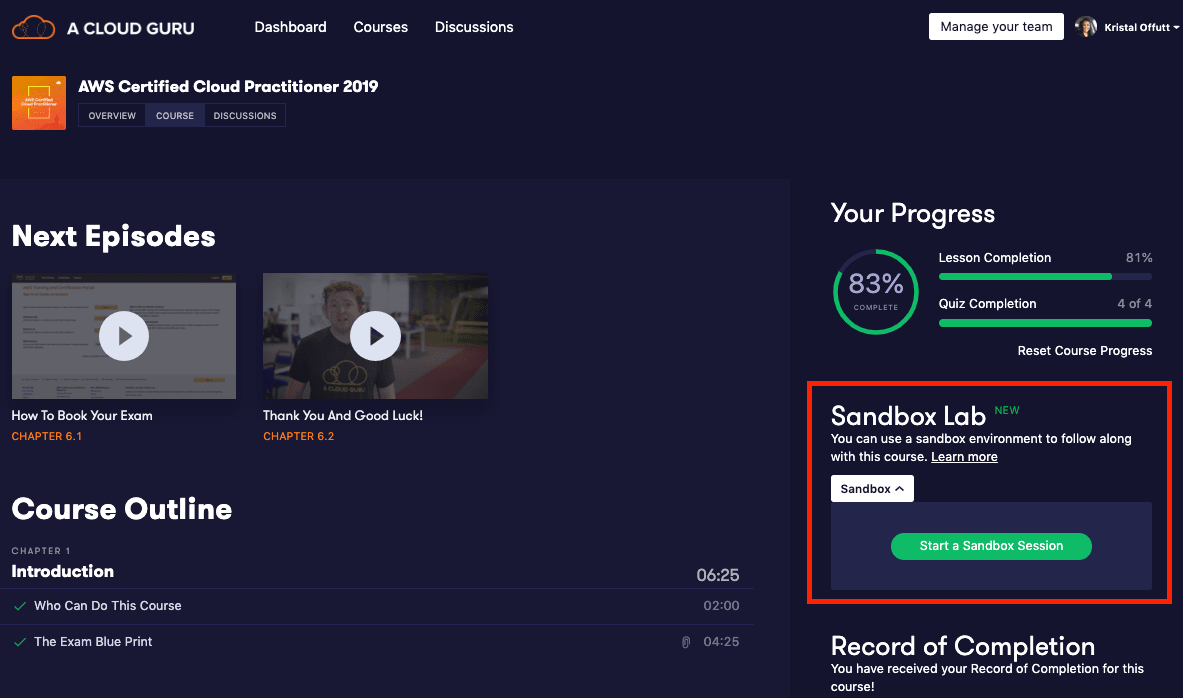The height and width of the screenshot is (698, 1183).
Task: Click the A CLOUD GURU brand text
Action: pos(131,29)
